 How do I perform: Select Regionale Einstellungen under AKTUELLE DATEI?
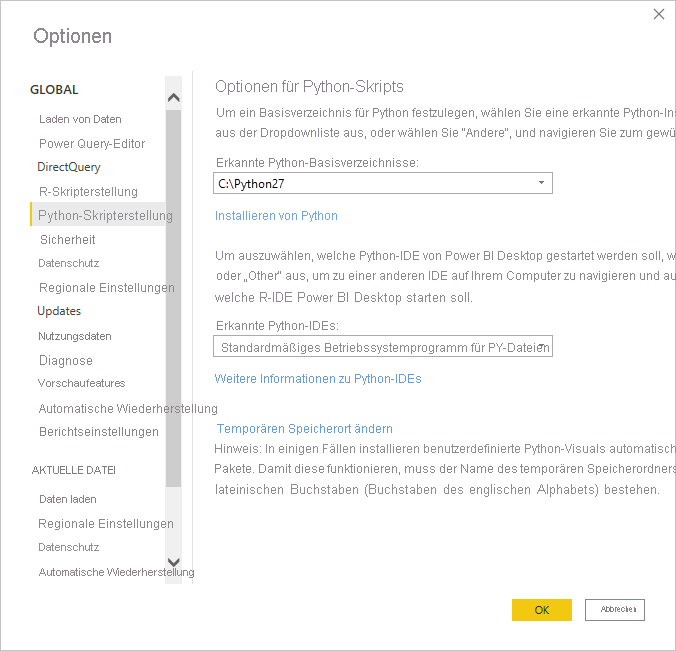pos(106,523)
